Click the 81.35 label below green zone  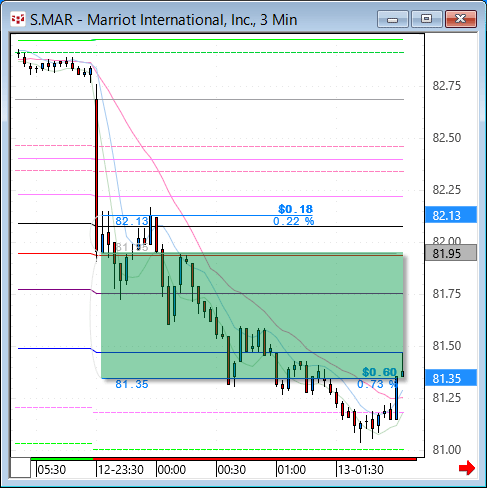132,384
